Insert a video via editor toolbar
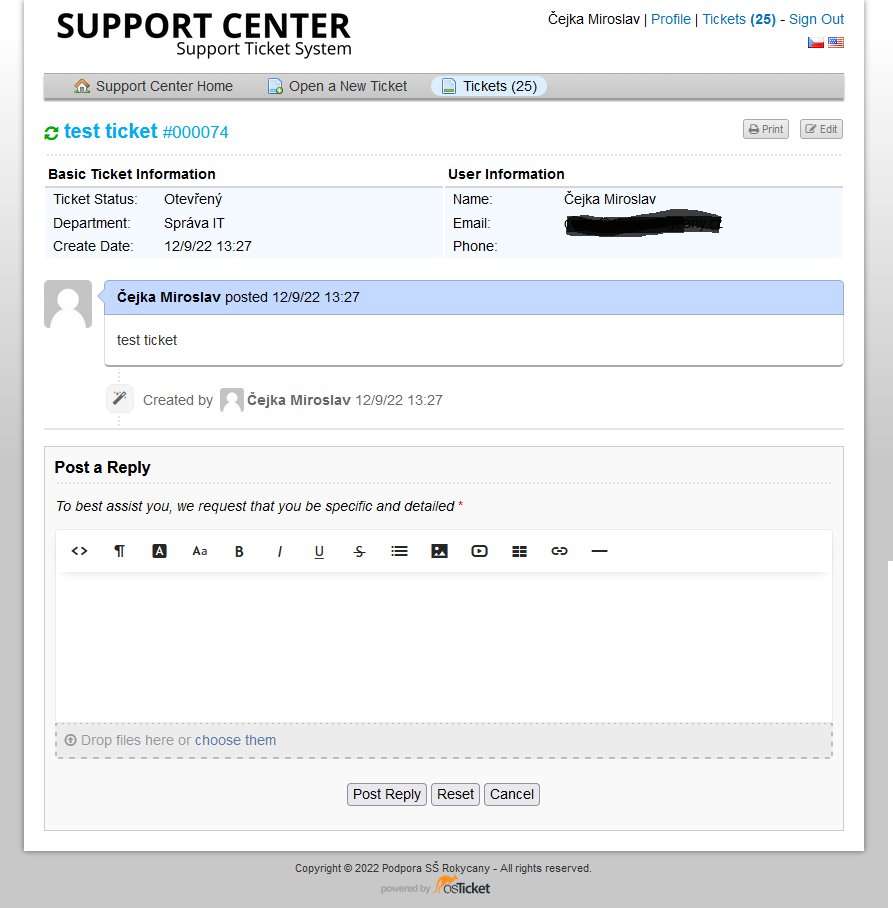This screenshot has height=908, width=893. (x=479, y=551)
